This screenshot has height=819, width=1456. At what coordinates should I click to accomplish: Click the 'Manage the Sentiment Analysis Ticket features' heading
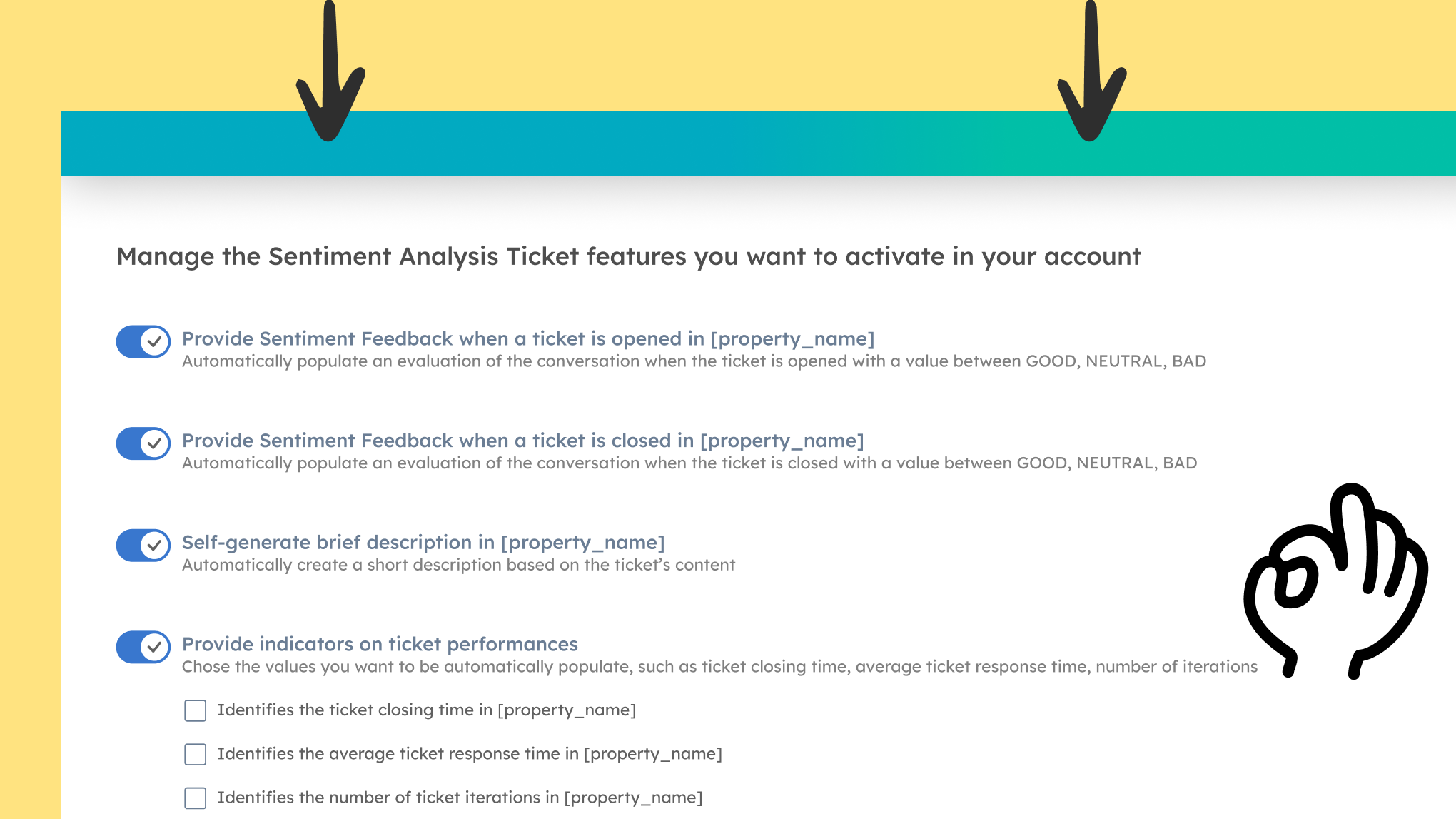629,256
